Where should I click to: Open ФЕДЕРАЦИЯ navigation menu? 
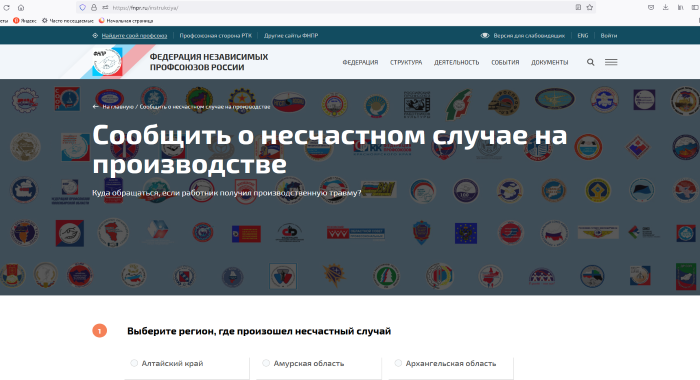[360, 63]
